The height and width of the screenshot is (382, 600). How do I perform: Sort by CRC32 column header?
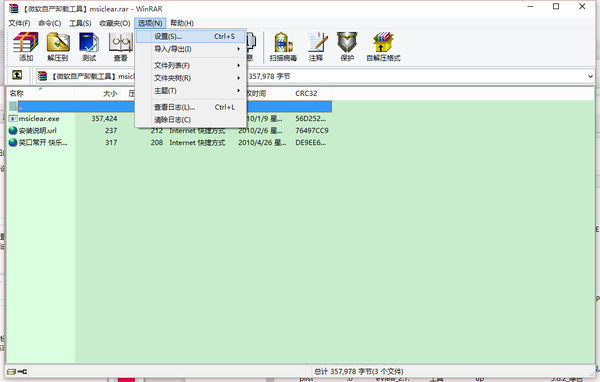(x=306, y=93)
